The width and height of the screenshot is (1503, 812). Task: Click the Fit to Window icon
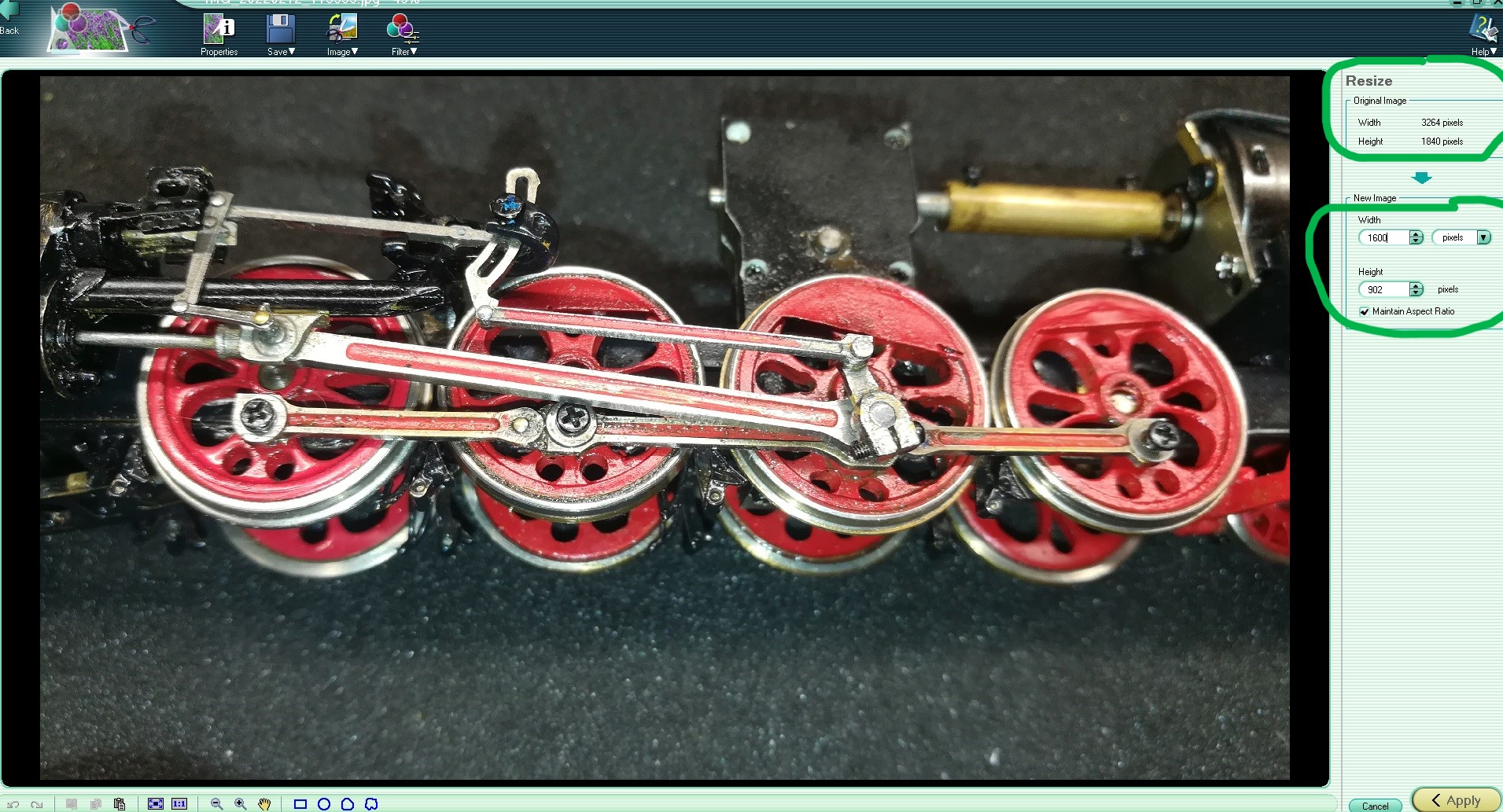pos(156,803)
